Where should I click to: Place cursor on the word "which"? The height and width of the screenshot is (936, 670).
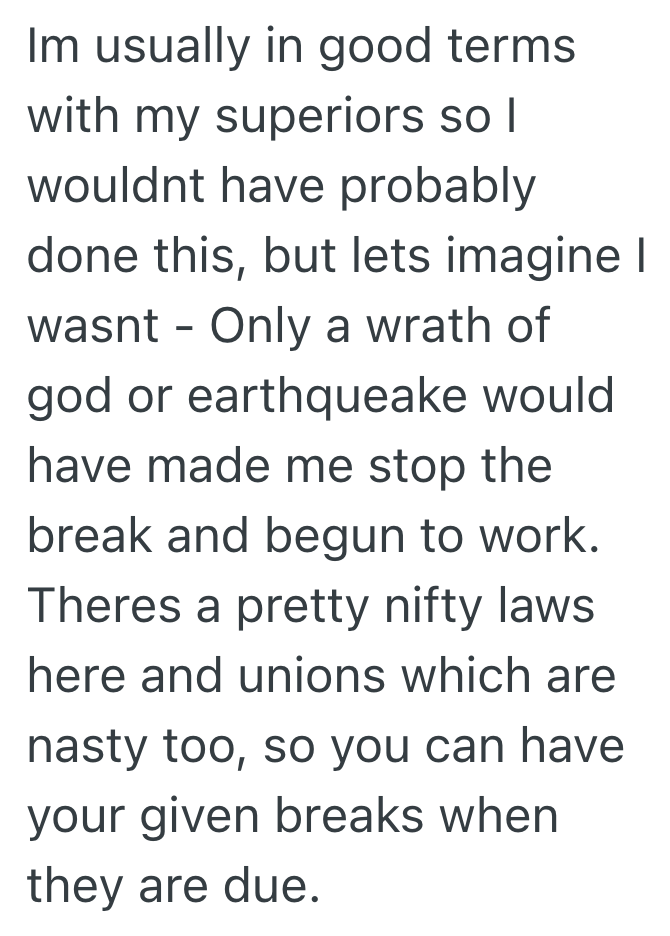coord(460,677)
